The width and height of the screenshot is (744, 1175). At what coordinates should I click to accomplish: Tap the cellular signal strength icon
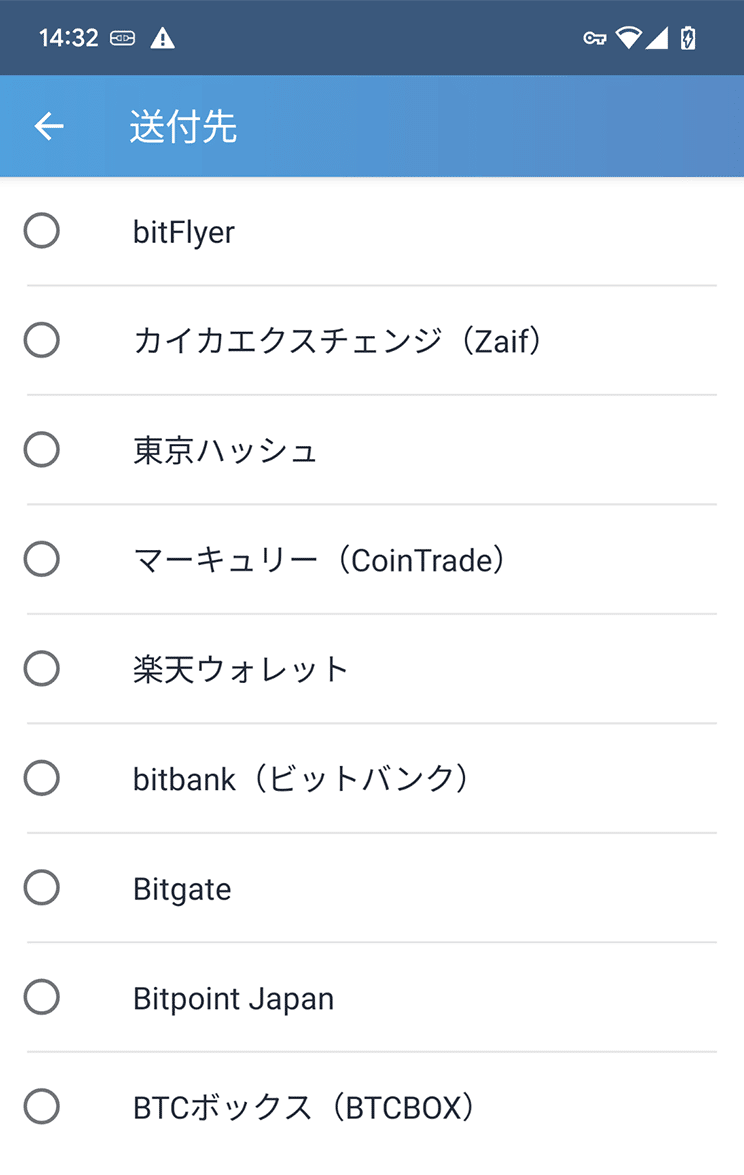[656, 37]
